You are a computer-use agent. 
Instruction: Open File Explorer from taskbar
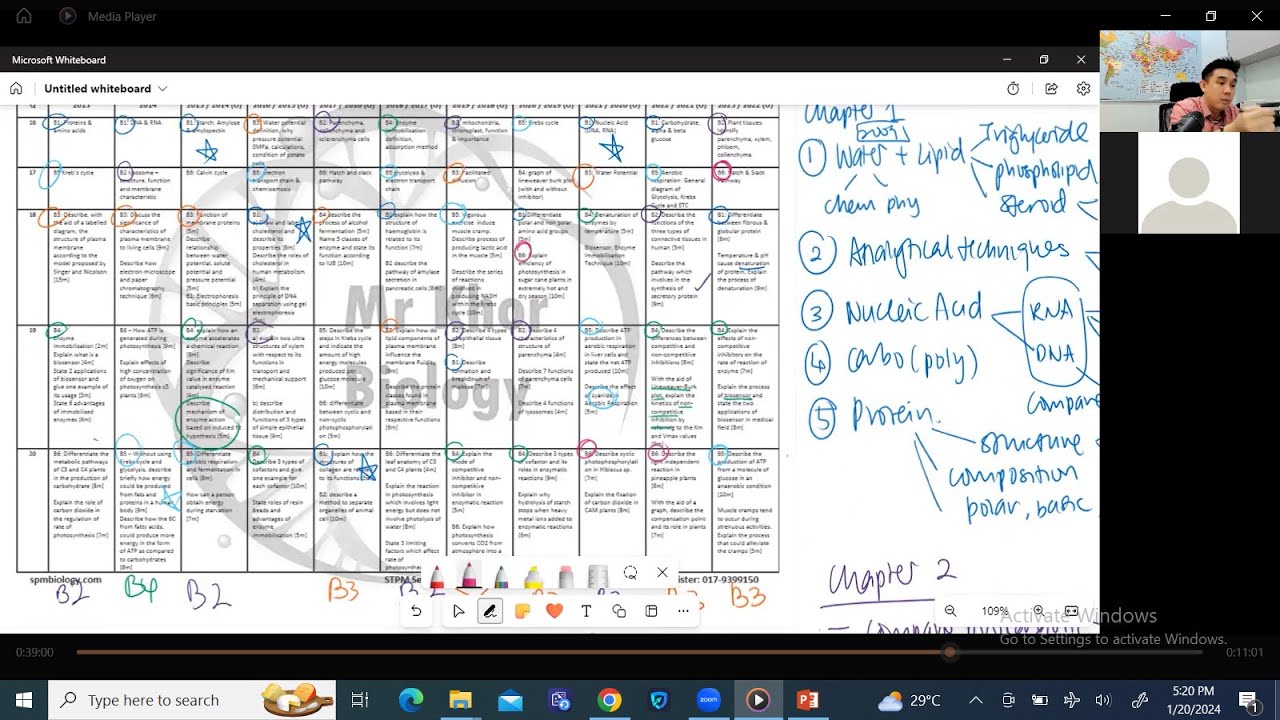(460, 700)
